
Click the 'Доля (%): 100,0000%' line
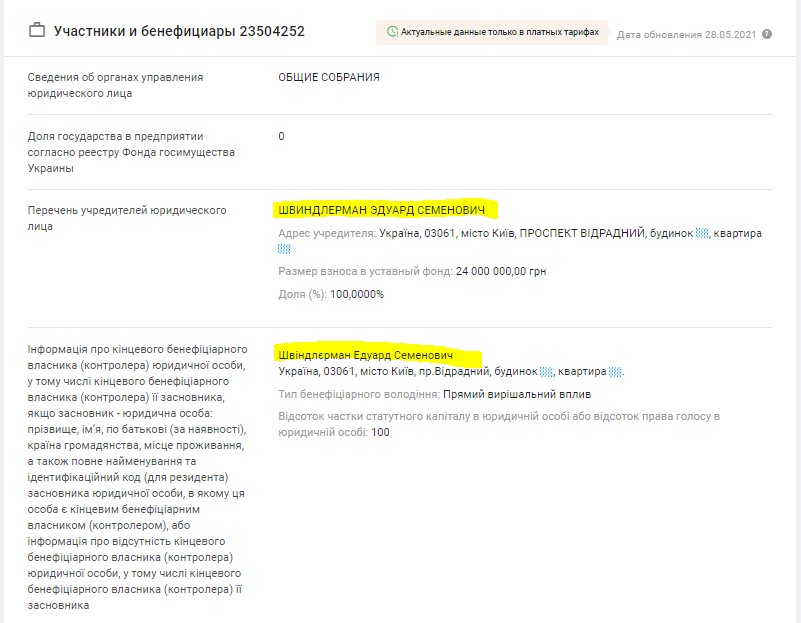331,294
